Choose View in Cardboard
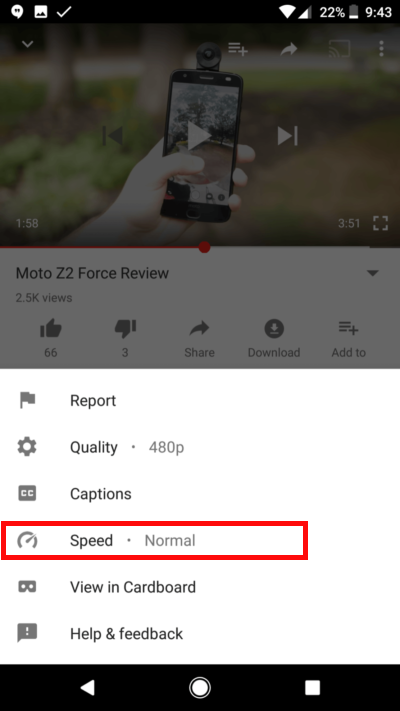 pos(200,587)
